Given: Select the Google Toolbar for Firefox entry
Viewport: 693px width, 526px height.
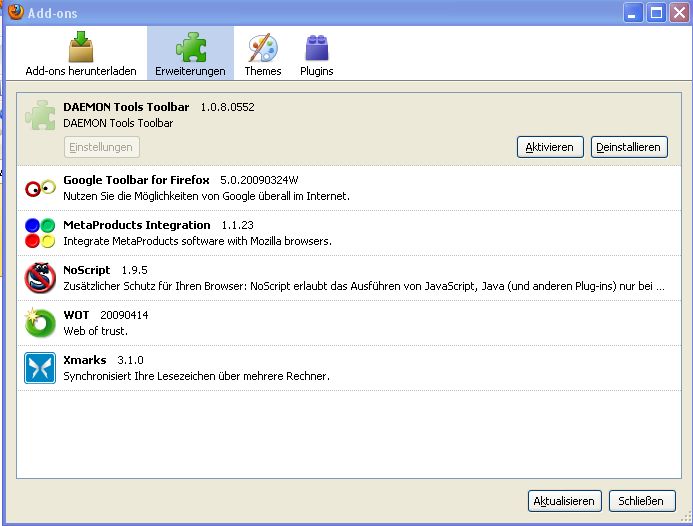Looking at the screenshot, I should (x=349, y=188).
